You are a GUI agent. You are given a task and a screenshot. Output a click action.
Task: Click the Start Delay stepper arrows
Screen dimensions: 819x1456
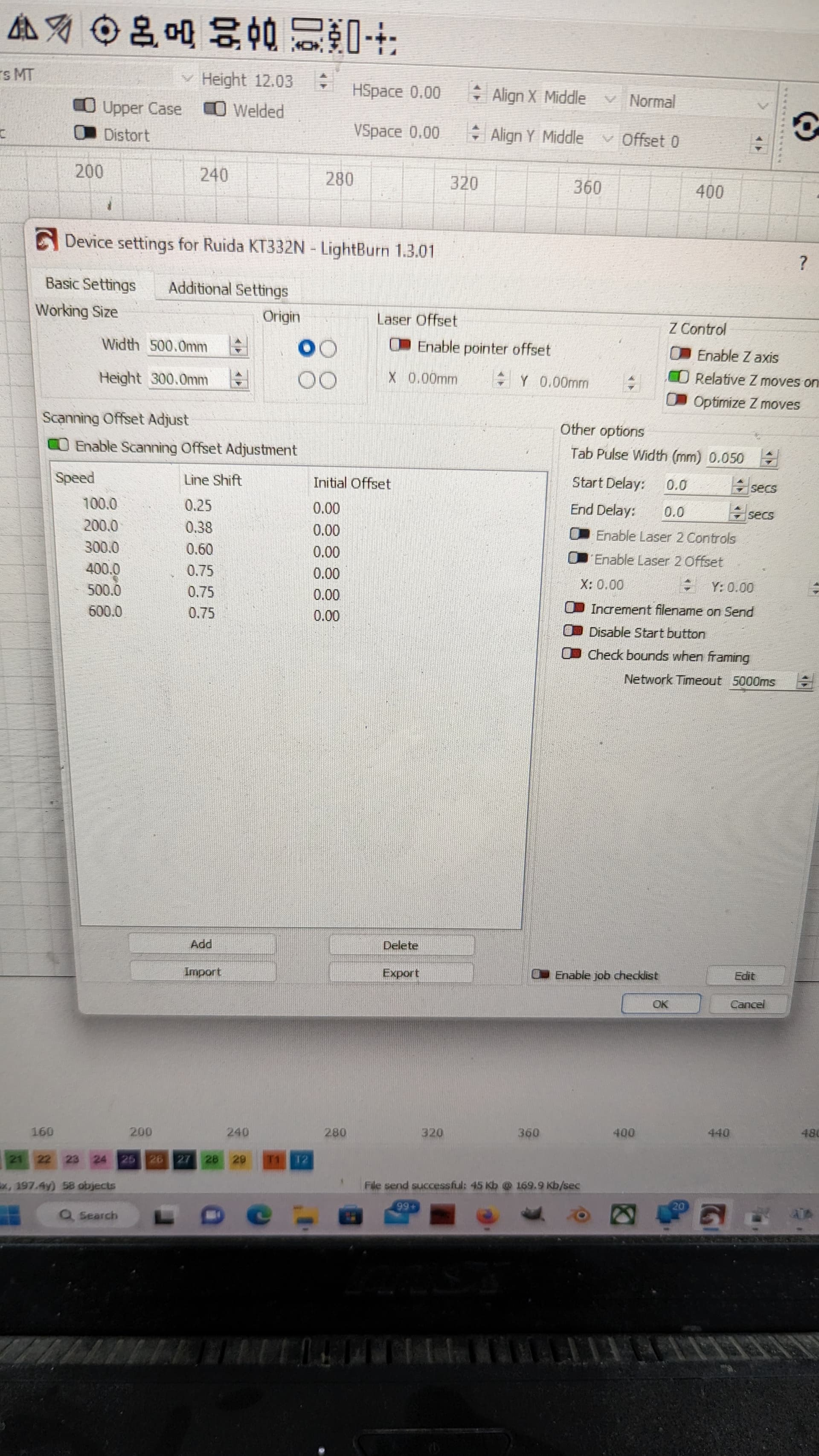coord(739,485)
